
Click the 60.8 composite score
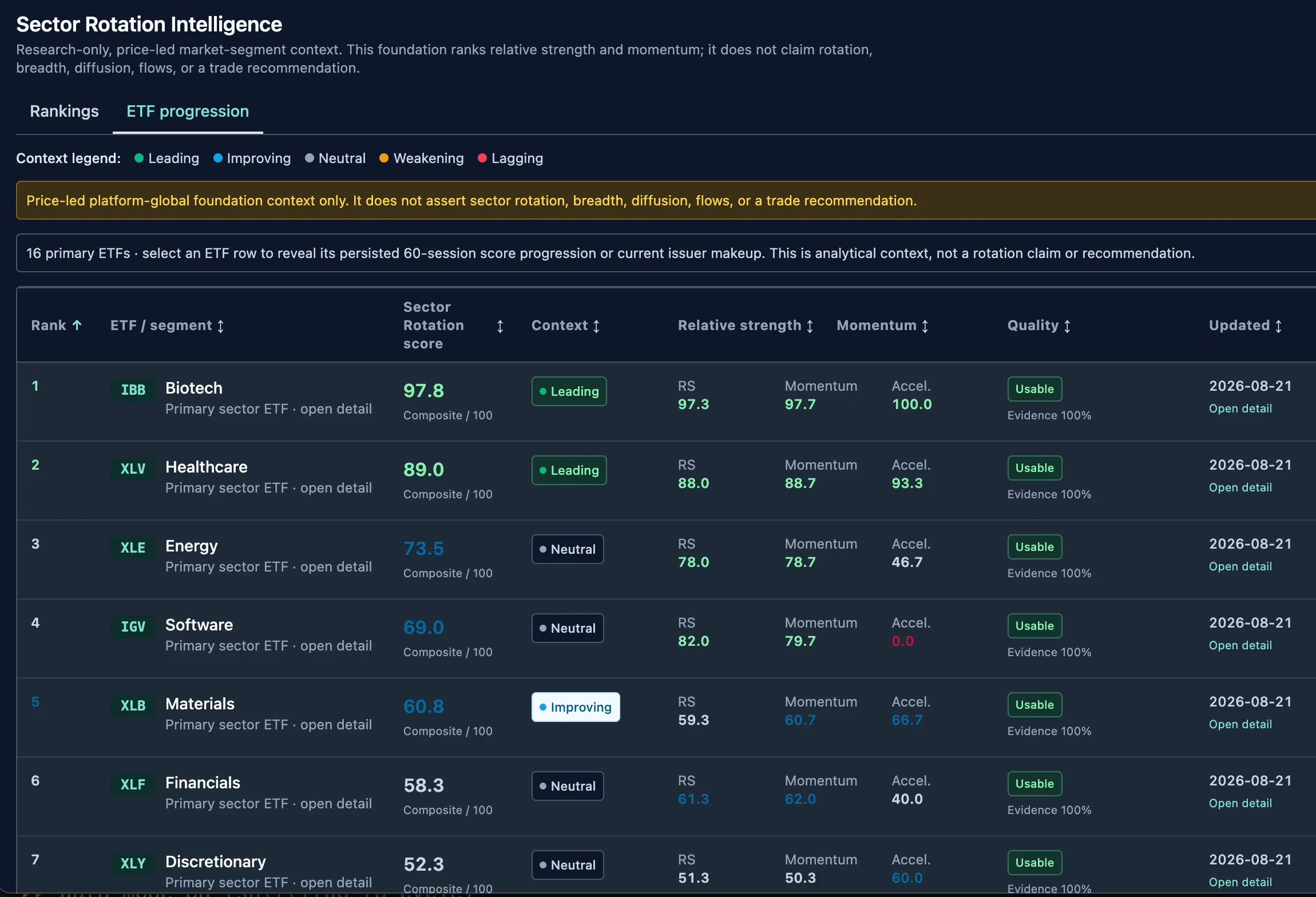coord(424,707)
